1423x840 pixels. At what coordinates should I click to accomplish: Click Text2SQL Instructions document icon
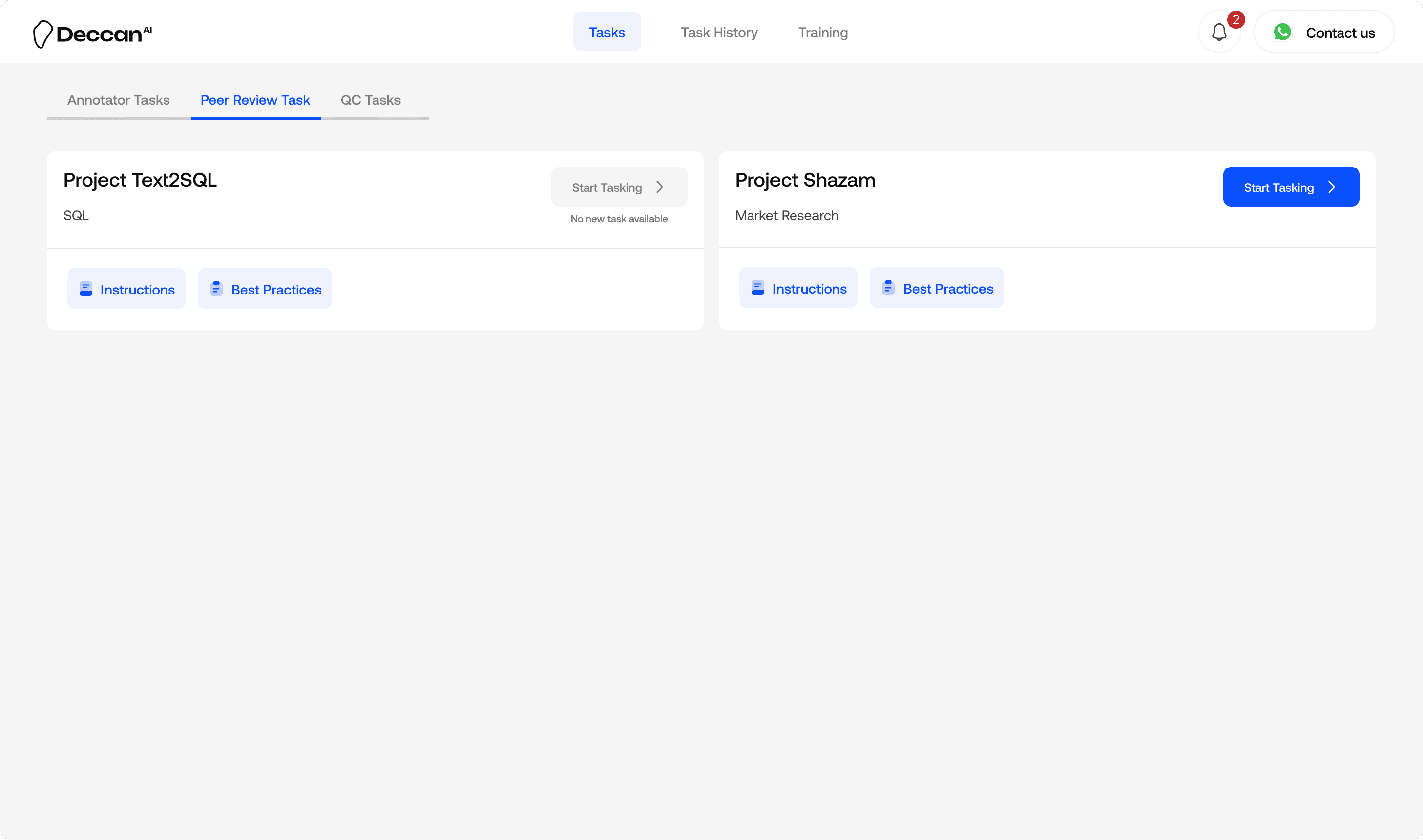pyautogui.click(x=86, y=289)
